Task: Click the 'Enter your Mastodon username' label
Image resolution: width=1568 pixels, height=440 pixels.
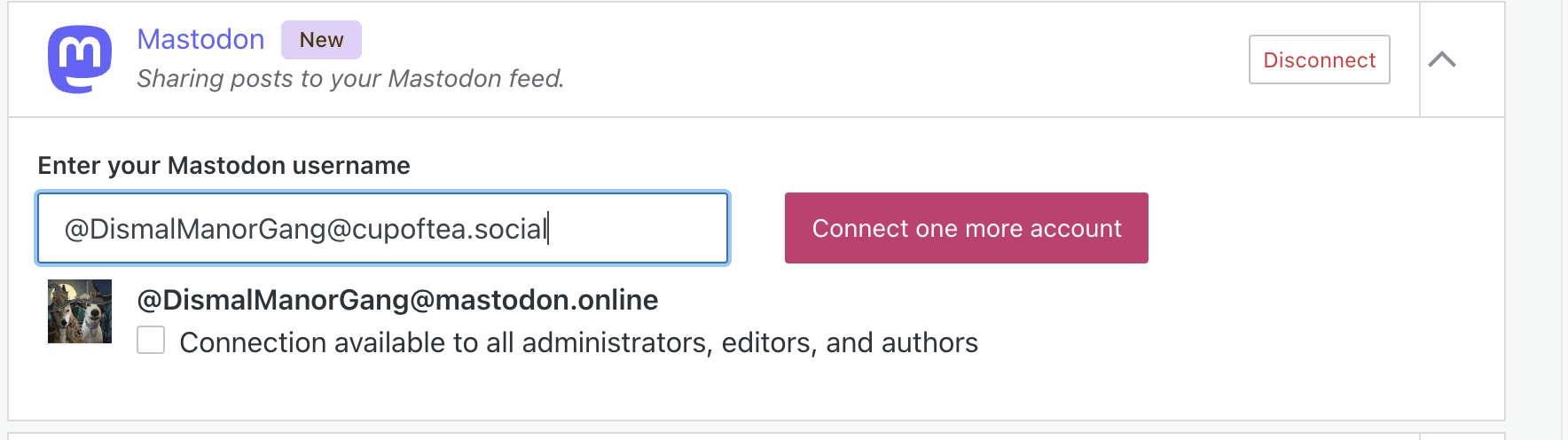Action: [x=223, y=166]
